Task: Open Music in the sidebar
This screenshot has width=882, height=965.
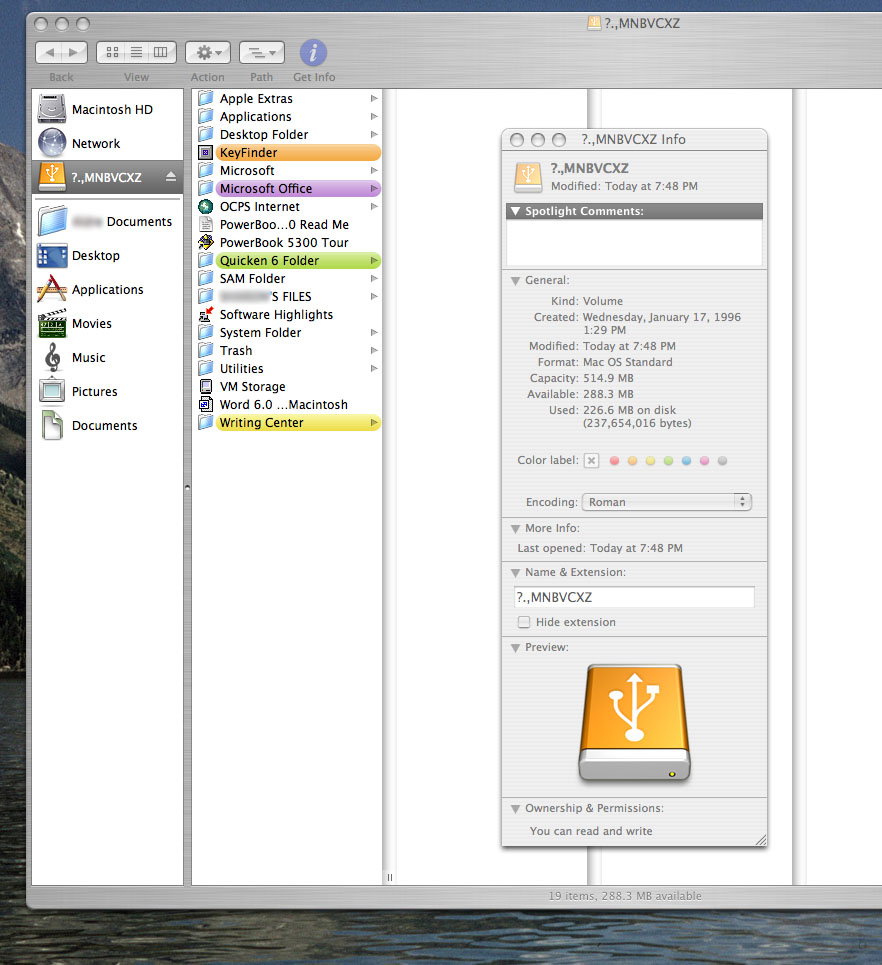Action: pos(108,358)
